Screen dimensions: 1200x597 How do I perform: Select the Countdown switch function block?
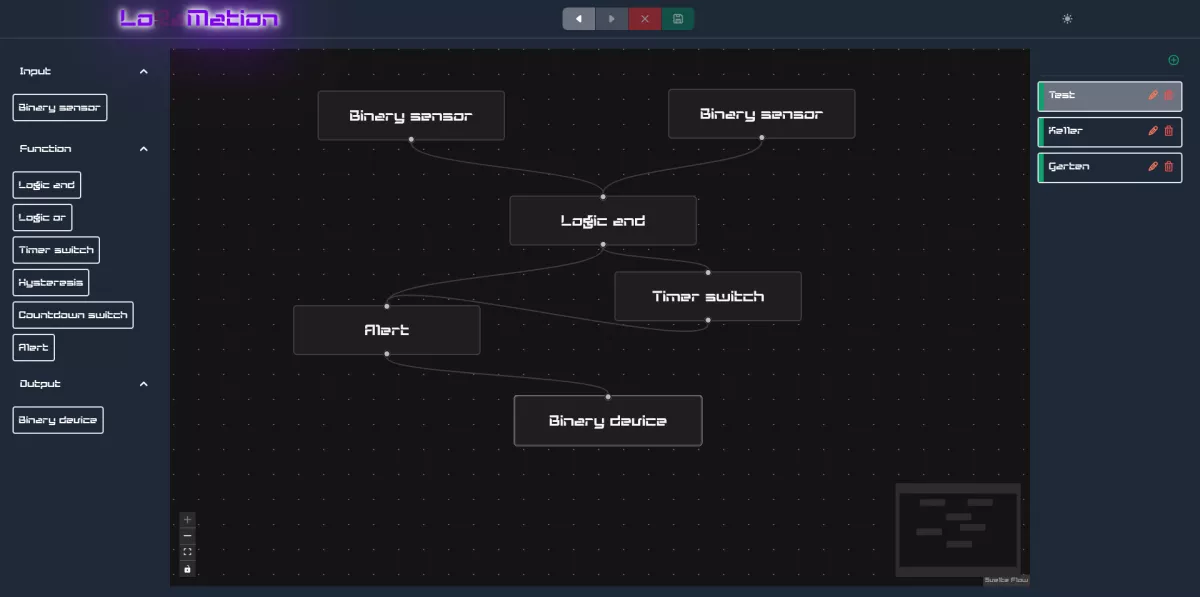point(73,314)
